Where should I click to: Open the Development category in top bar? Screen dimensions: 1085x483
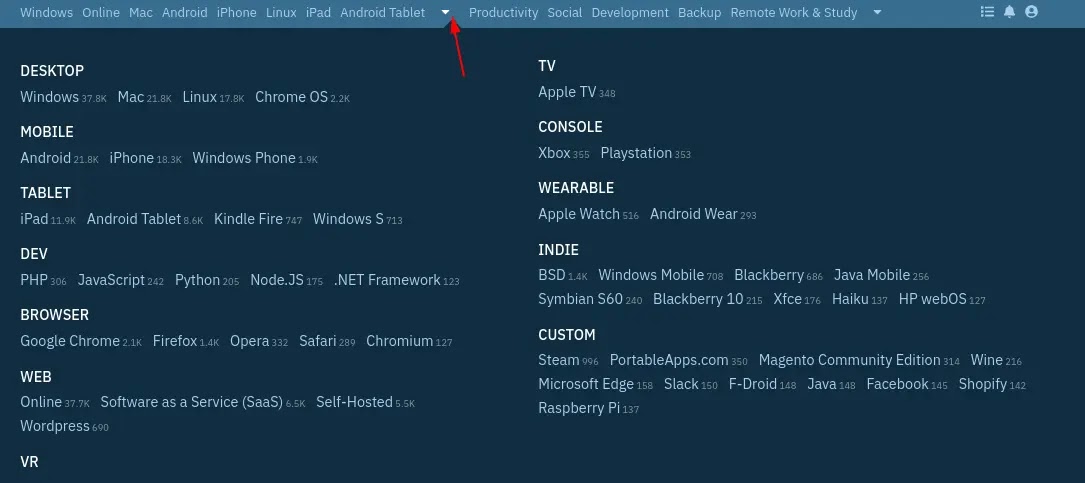coord(630,12)
